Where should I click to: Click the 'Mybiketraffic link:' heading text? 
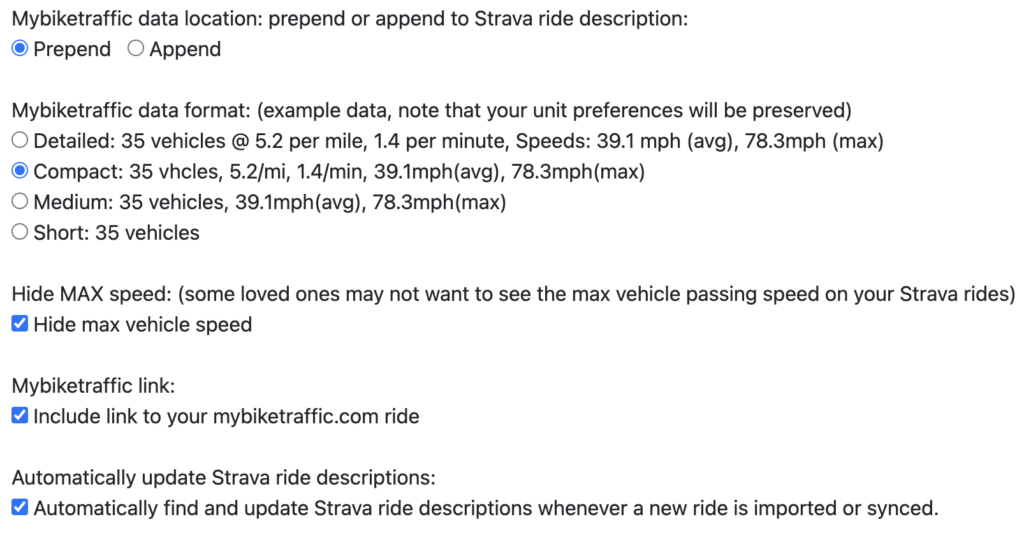coord(93,386)
